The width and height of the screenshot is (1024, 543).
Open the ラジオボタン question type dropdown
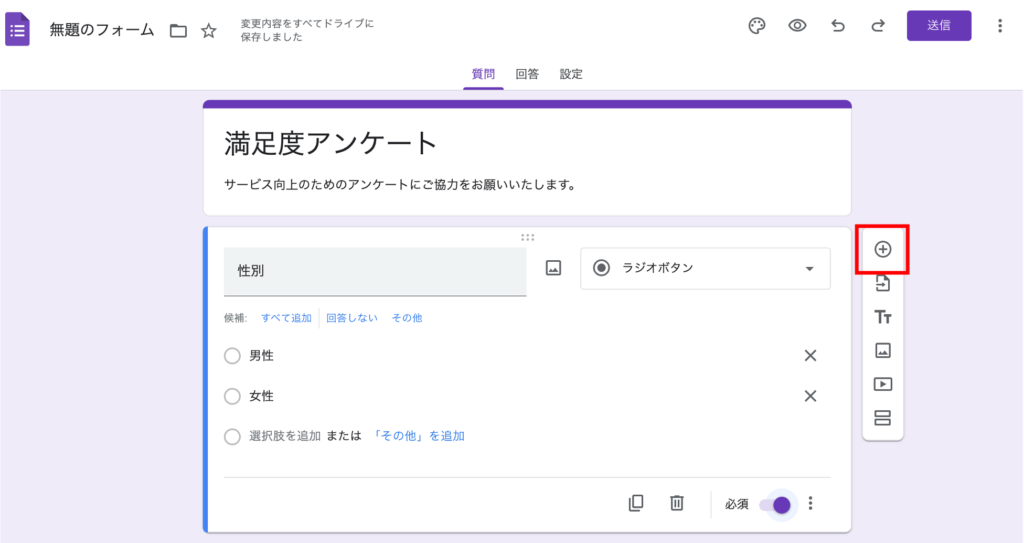(x=705, y=269)
